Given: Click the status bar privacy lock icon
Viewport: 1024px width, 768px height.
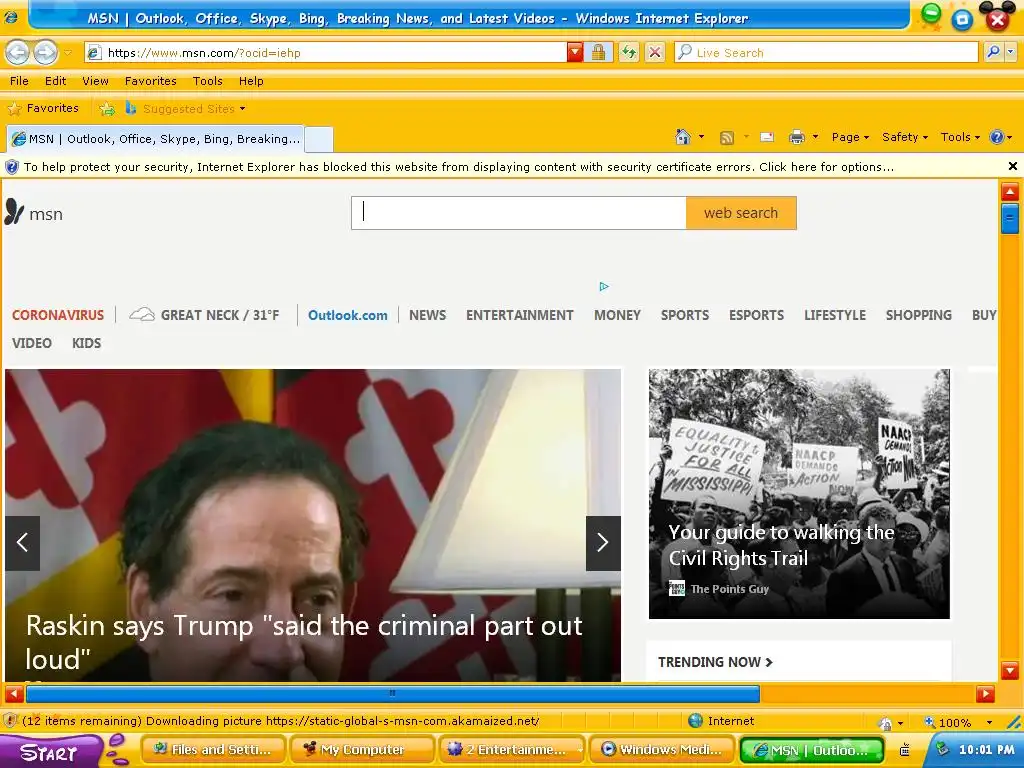Looking at the screenshot, I should [886, 723].
